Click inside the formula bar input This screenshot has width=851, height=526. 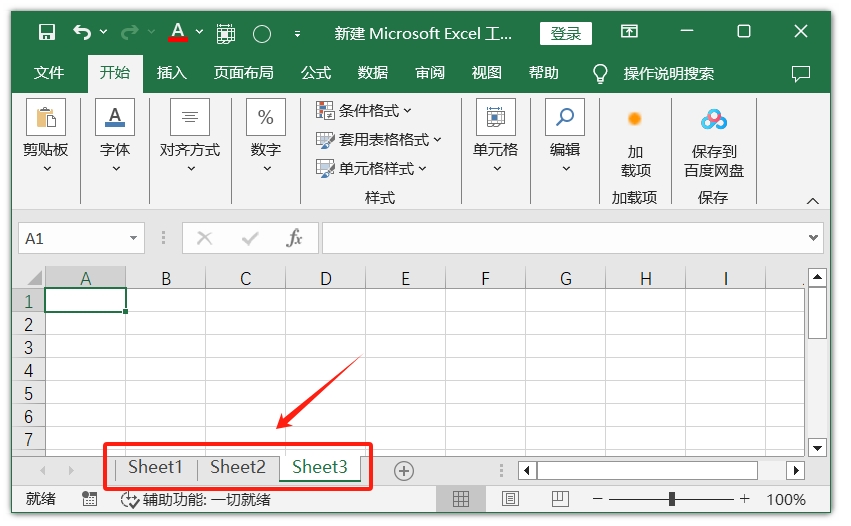[x=564, y=238]
